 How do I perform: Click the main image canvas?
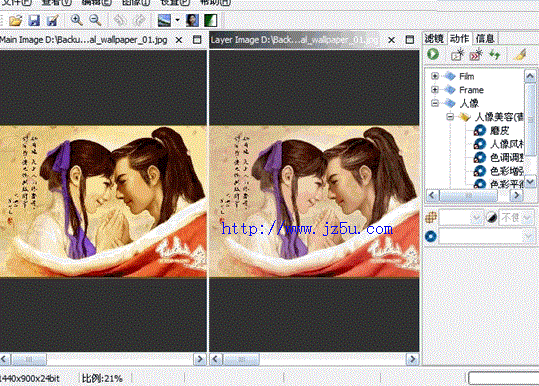click(x=103, y=201)
